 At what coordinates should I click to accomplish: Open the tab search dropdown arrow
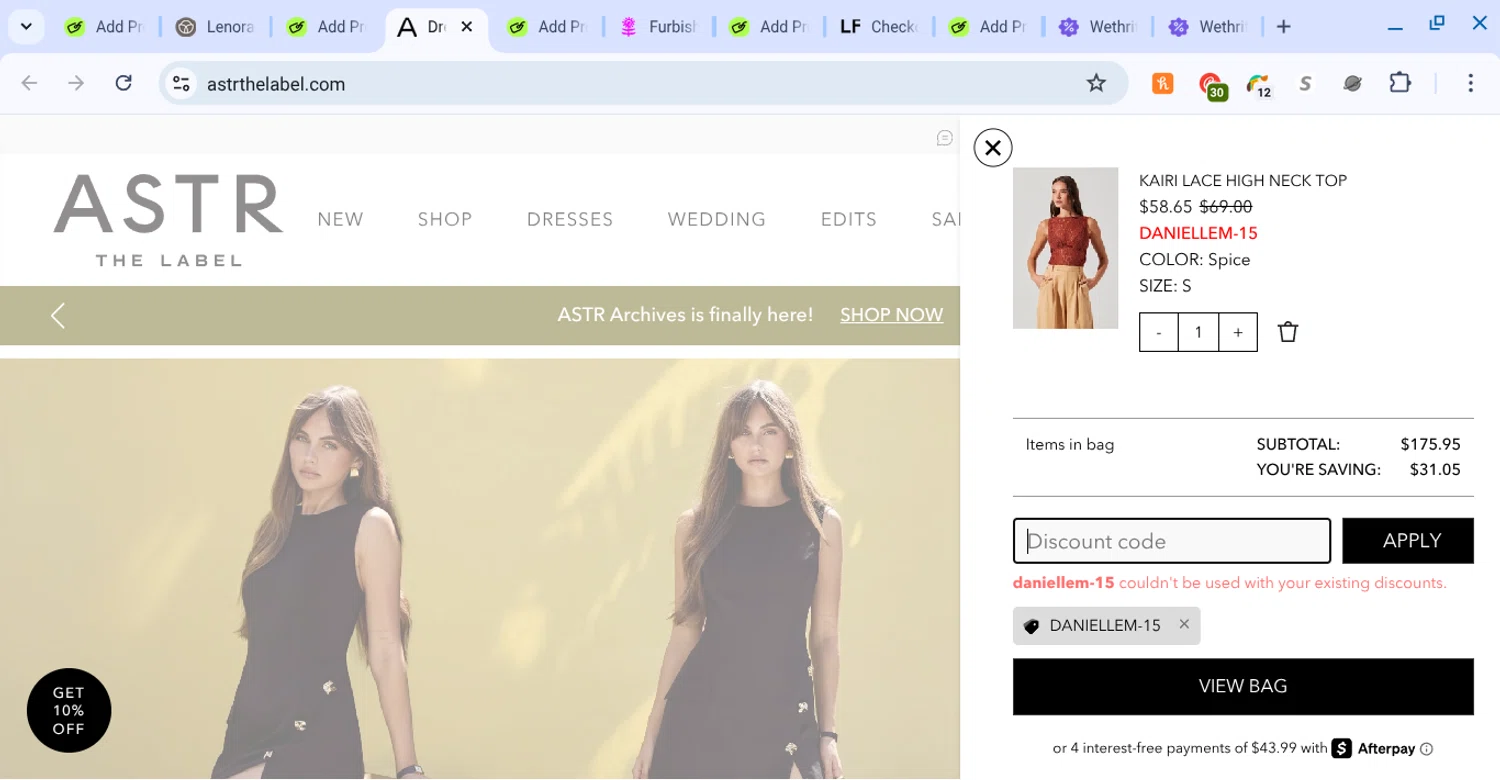click(26, 27)
